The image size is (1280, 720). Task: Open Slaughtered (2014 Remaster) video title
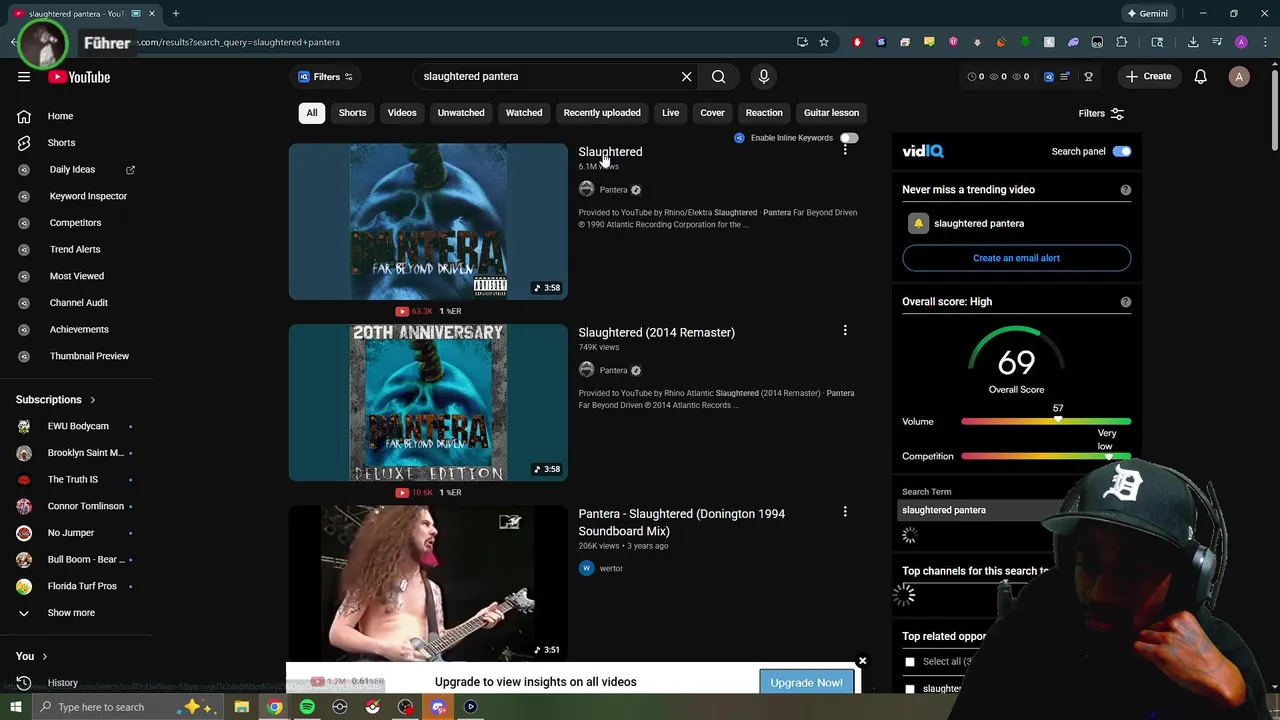(x=656, y=333)
